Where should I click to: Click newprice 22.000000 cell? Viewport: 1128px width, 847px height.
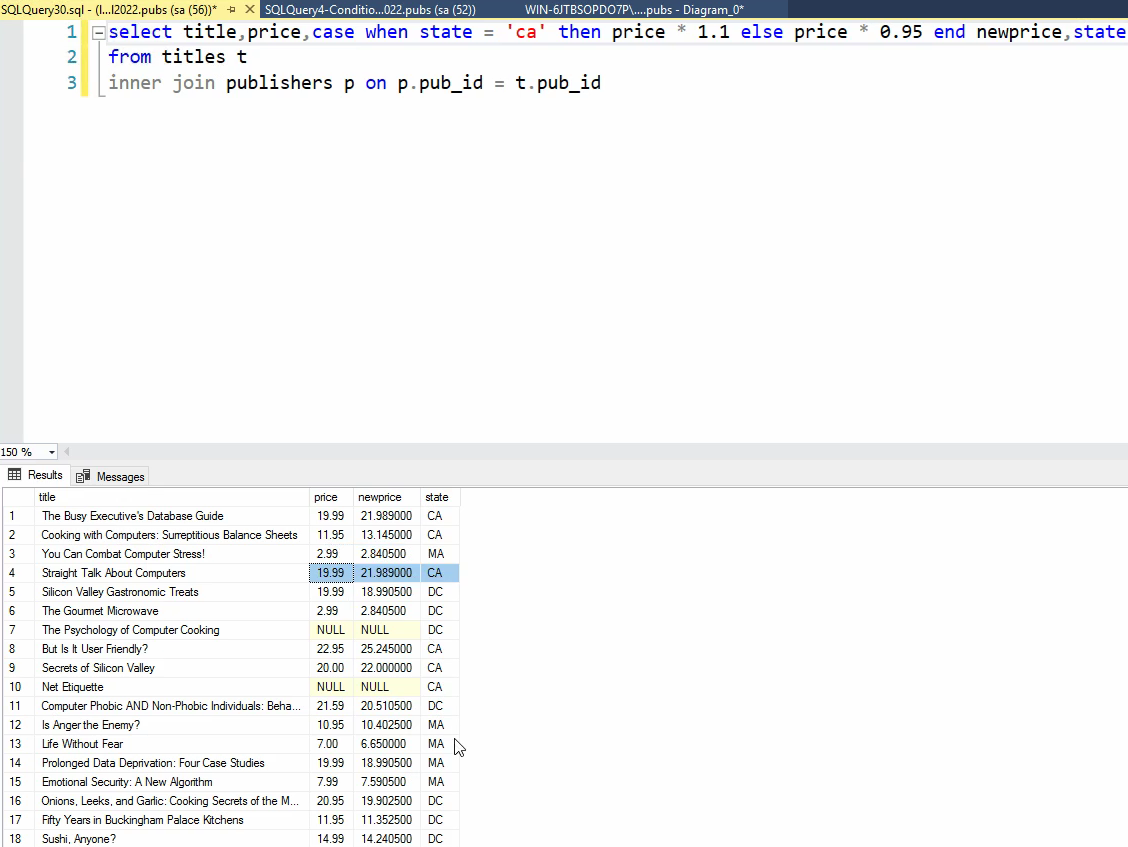(x=386, y=668)
